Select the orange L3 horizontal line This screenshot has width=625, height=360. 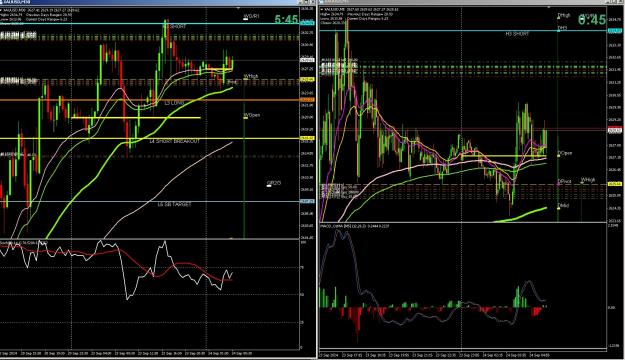point(149,100)
